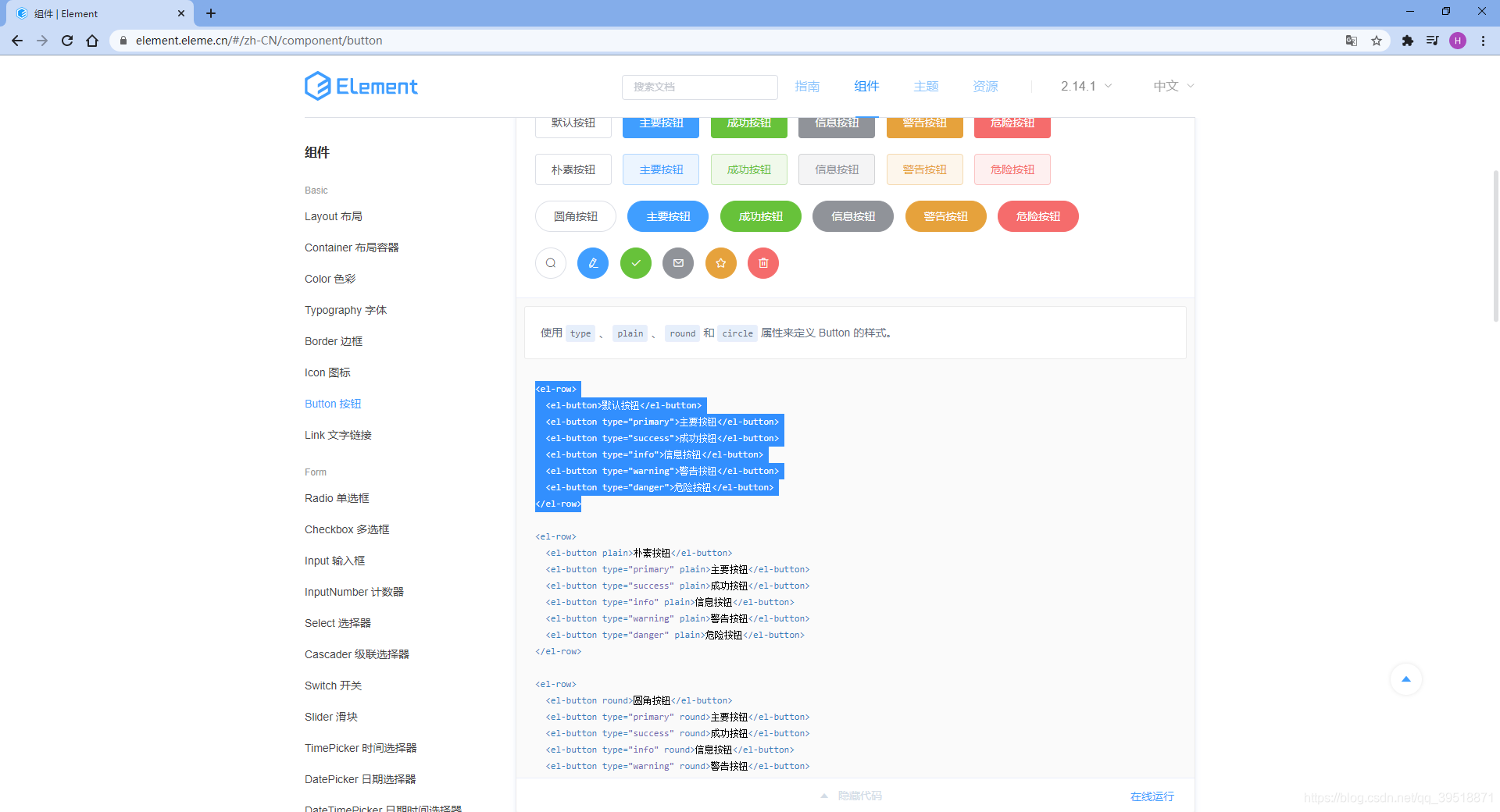
Task: Open Container 布局容器 in sidebar
Action: point(352,248)
